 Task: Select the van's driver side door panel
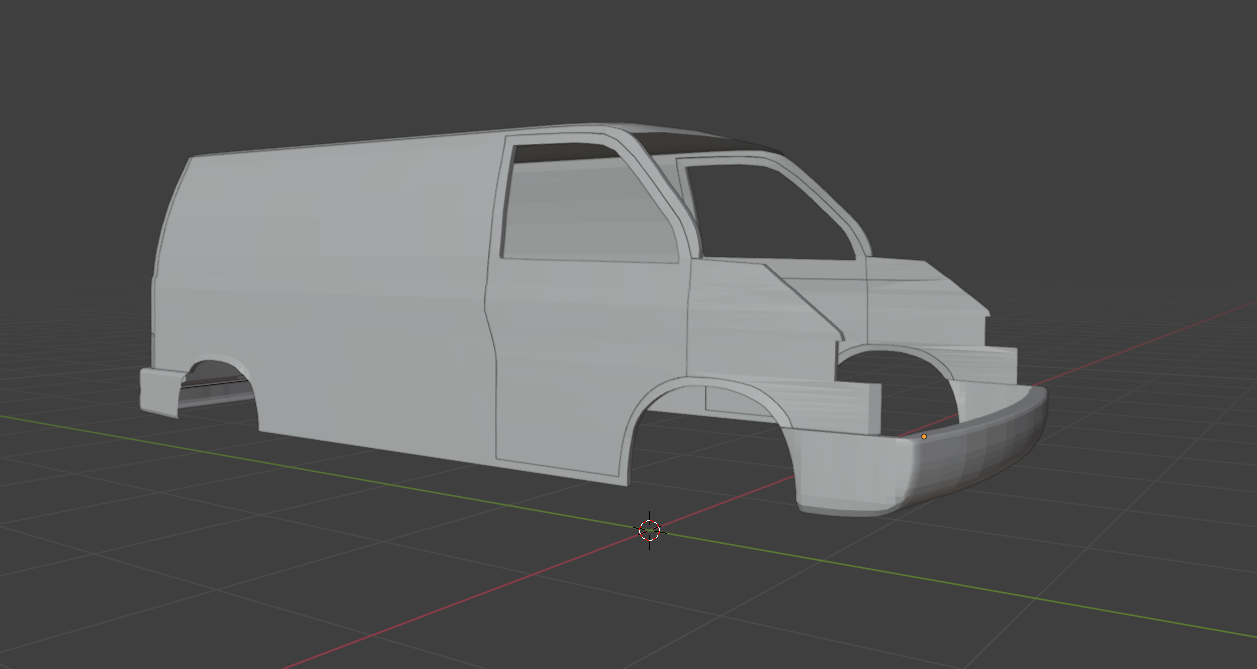(x=590, y=340)
